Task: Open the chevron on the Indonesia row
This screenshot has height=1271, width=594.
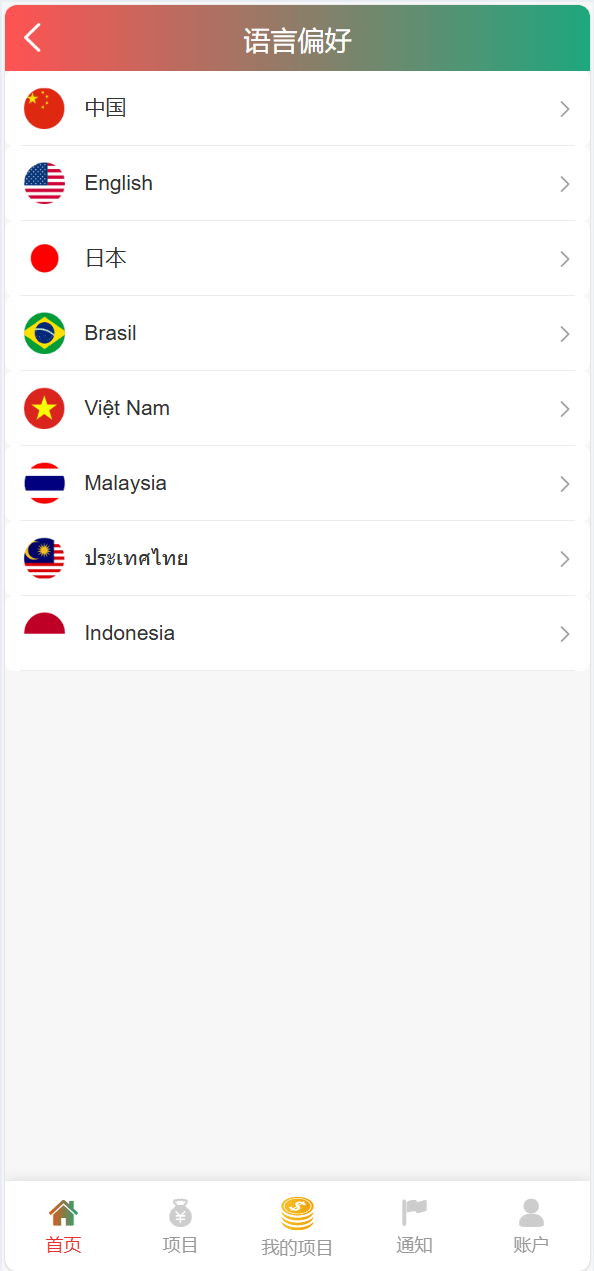Action: click(x=565, y=634)
